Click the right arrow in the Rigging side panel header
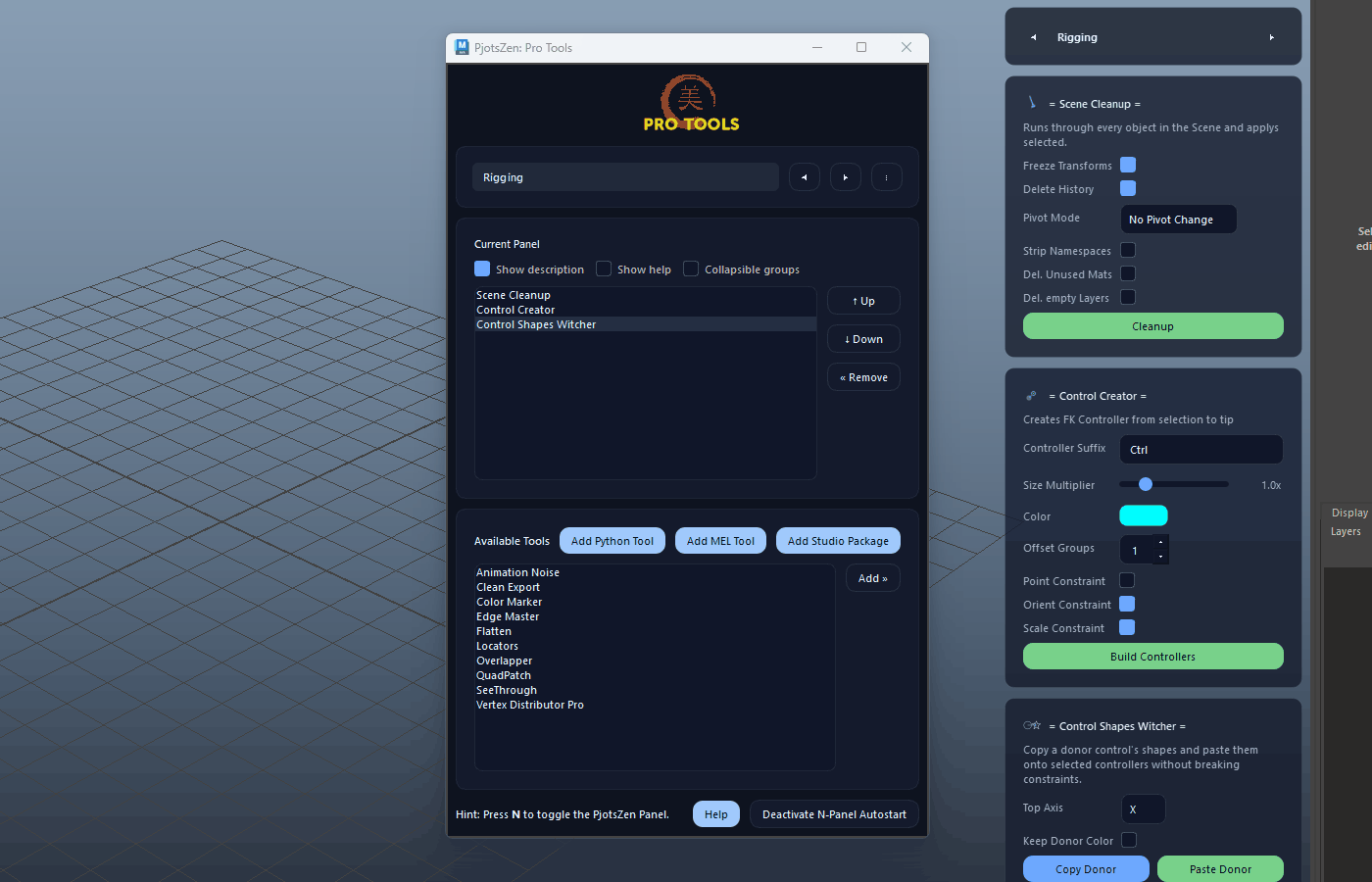This screenshot has width=1372, height=882. [1272, 37]
